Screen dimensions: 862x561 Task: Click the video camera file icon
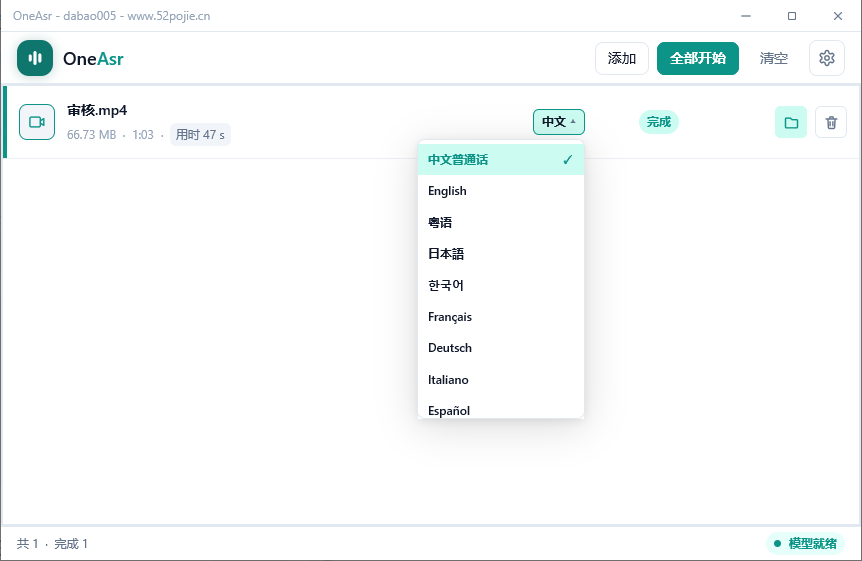[37, 122]
